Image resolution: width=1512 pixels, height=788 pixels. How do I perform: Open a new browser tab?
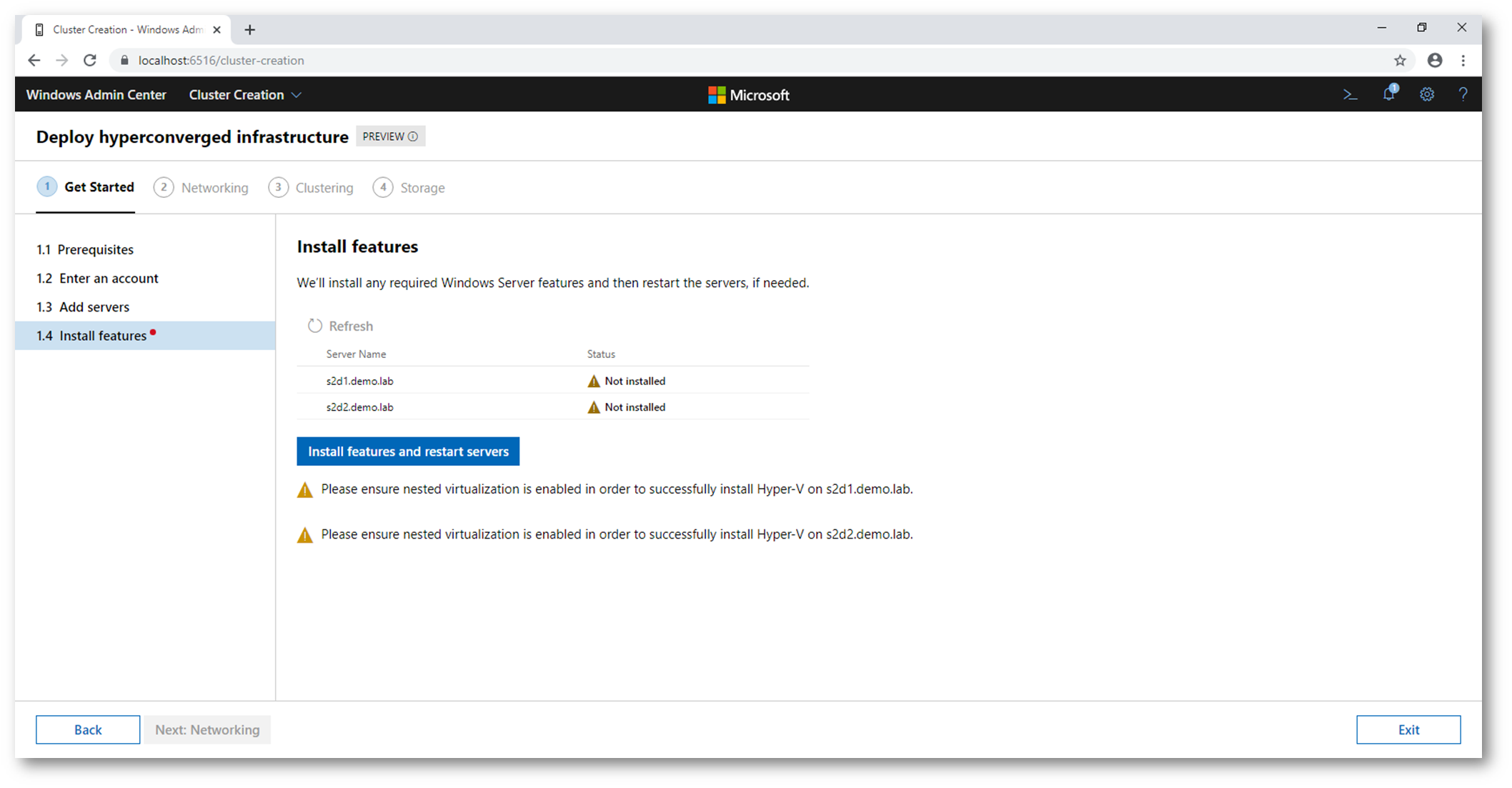(x=249, y=29)
